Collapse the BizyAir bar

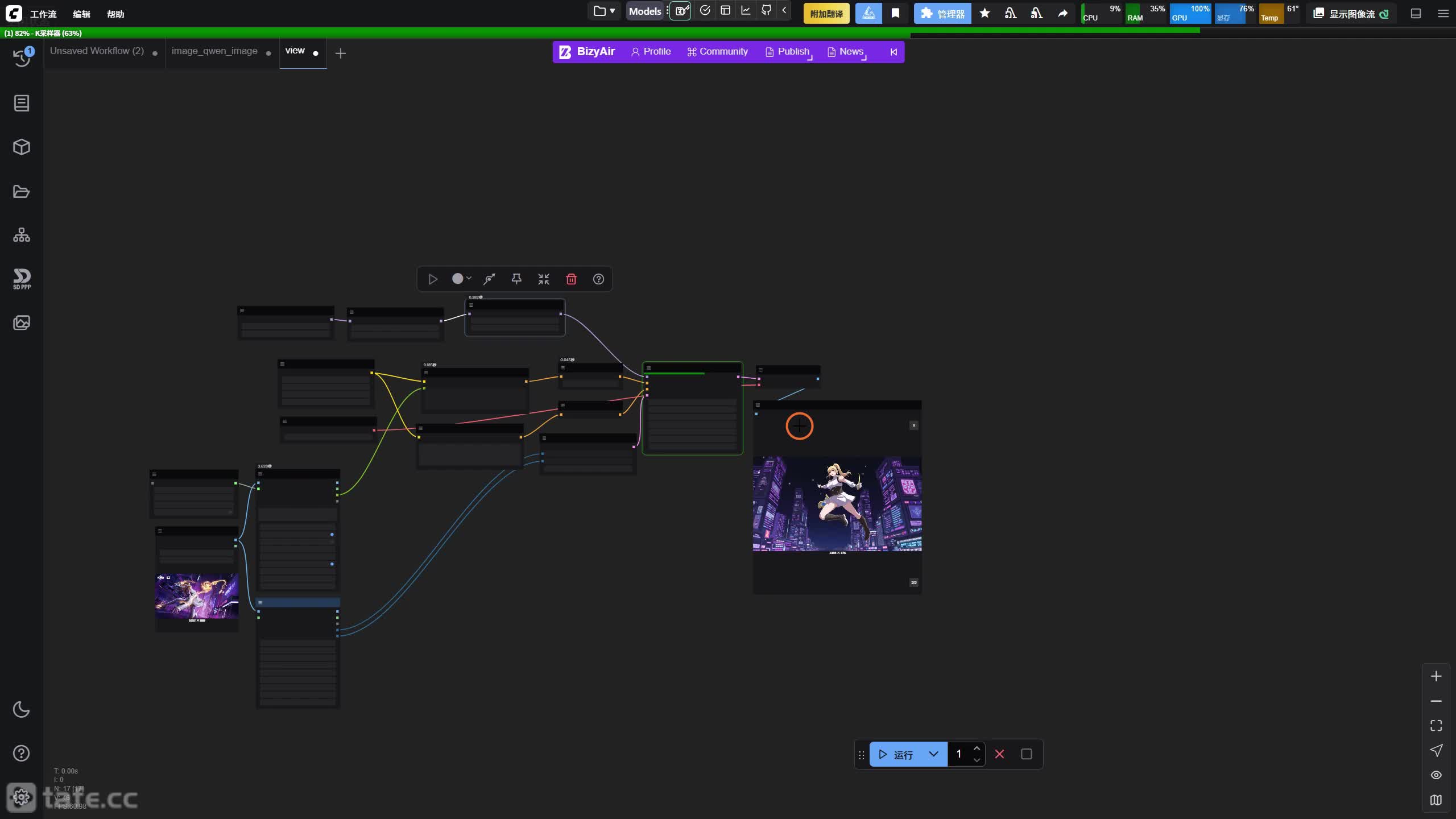pos(894,52)
